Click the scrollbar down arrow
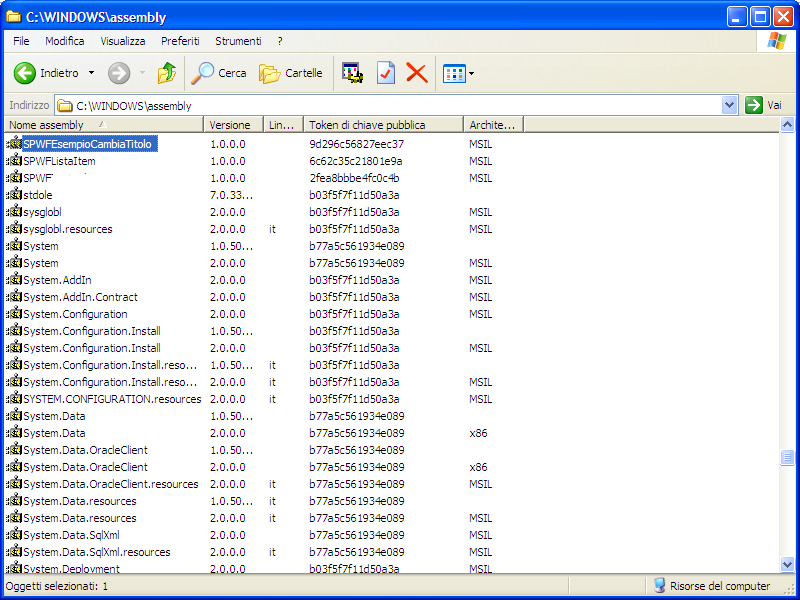Viewport: 800px width, 600px height. [787, 564]
